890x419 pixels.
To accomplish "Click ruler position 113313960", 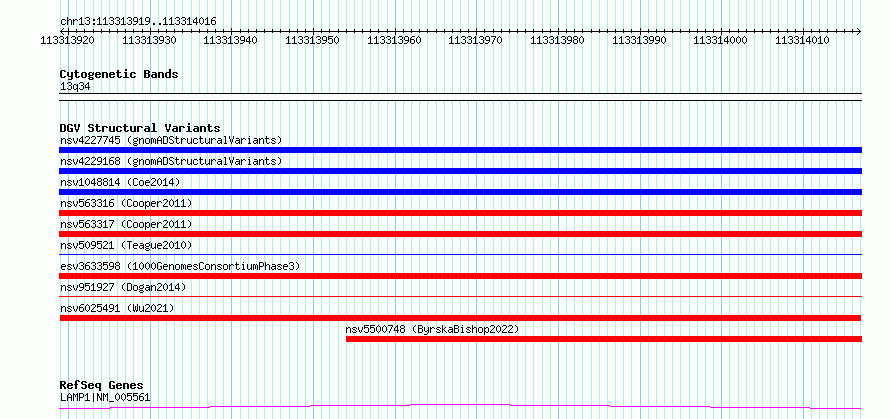I will [394, 40].
